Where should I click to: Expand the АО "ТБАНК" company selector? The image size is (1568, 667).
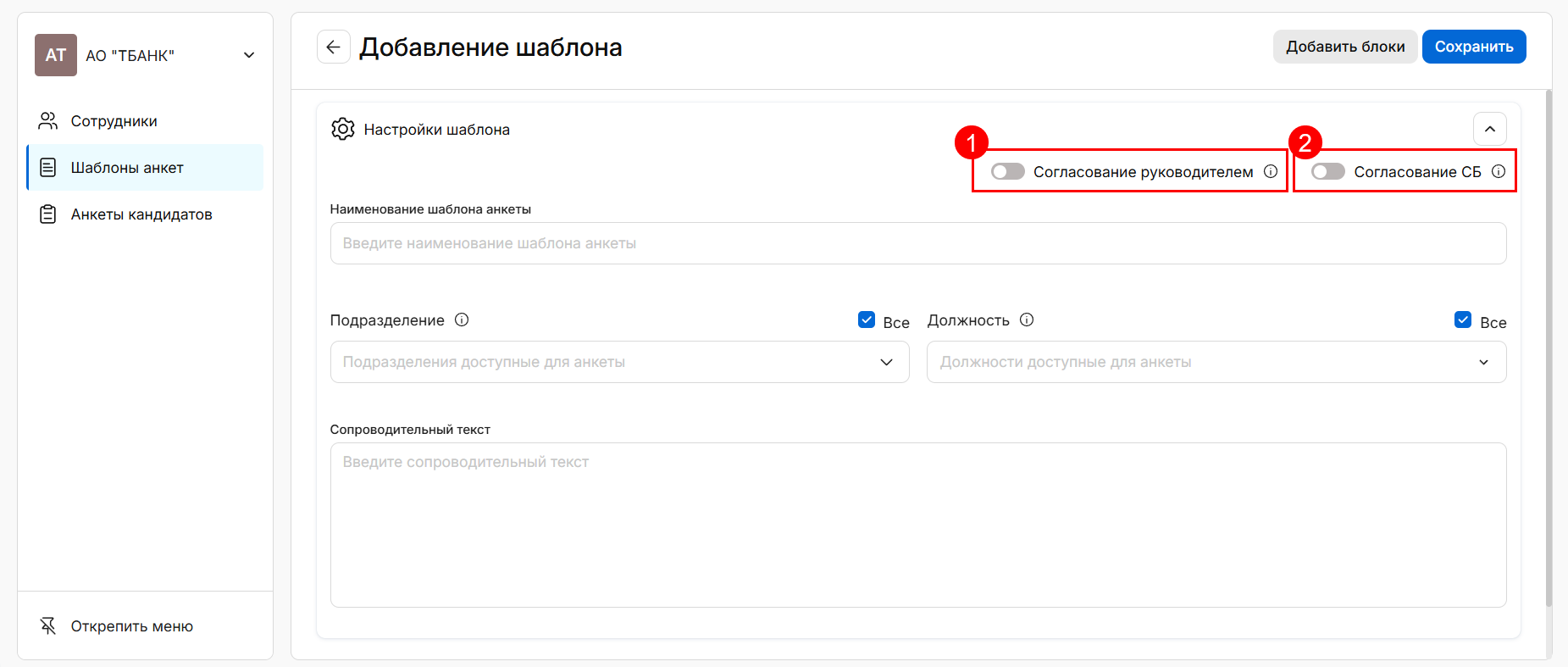[x=249, y=55]
